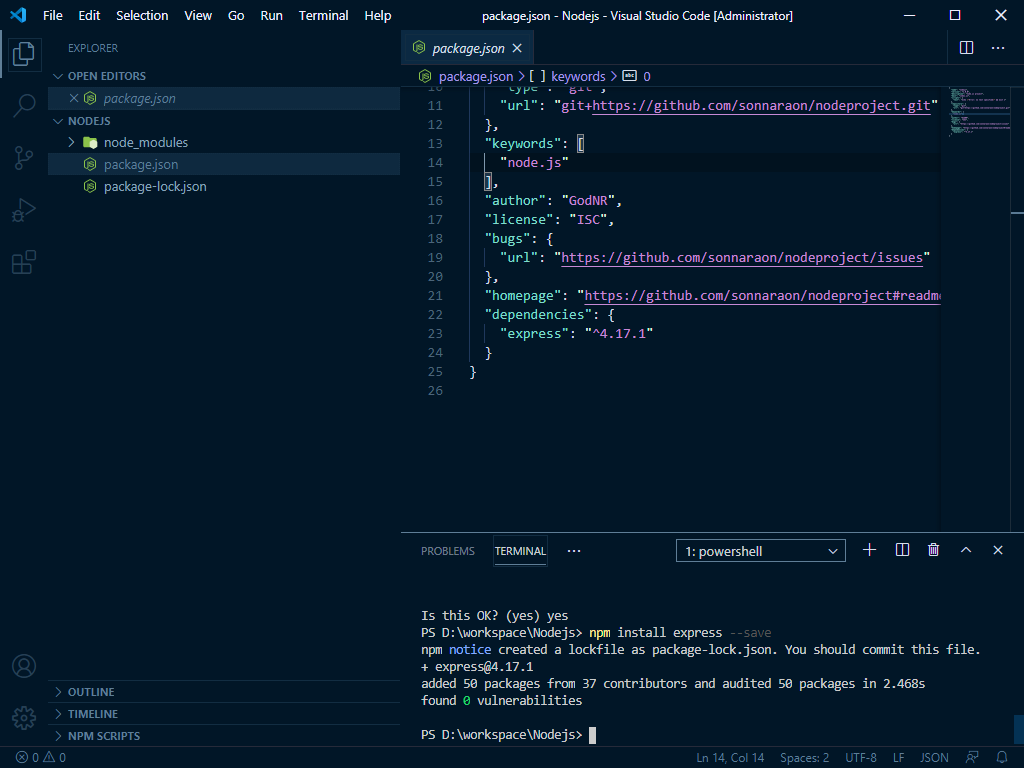The height and width of the screenshot is (768, 1024).
Task: Select the Terminal panel tab
Action: [520, 551]
